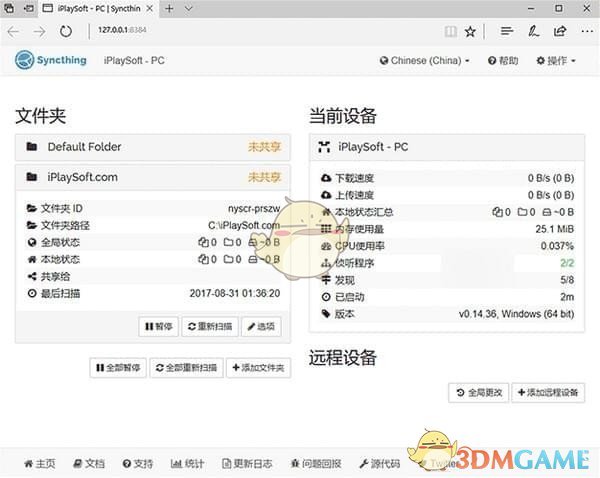Click memory usage value 25.1 MiB
Viewport: 600px width, 478px height.
[554, 229]
